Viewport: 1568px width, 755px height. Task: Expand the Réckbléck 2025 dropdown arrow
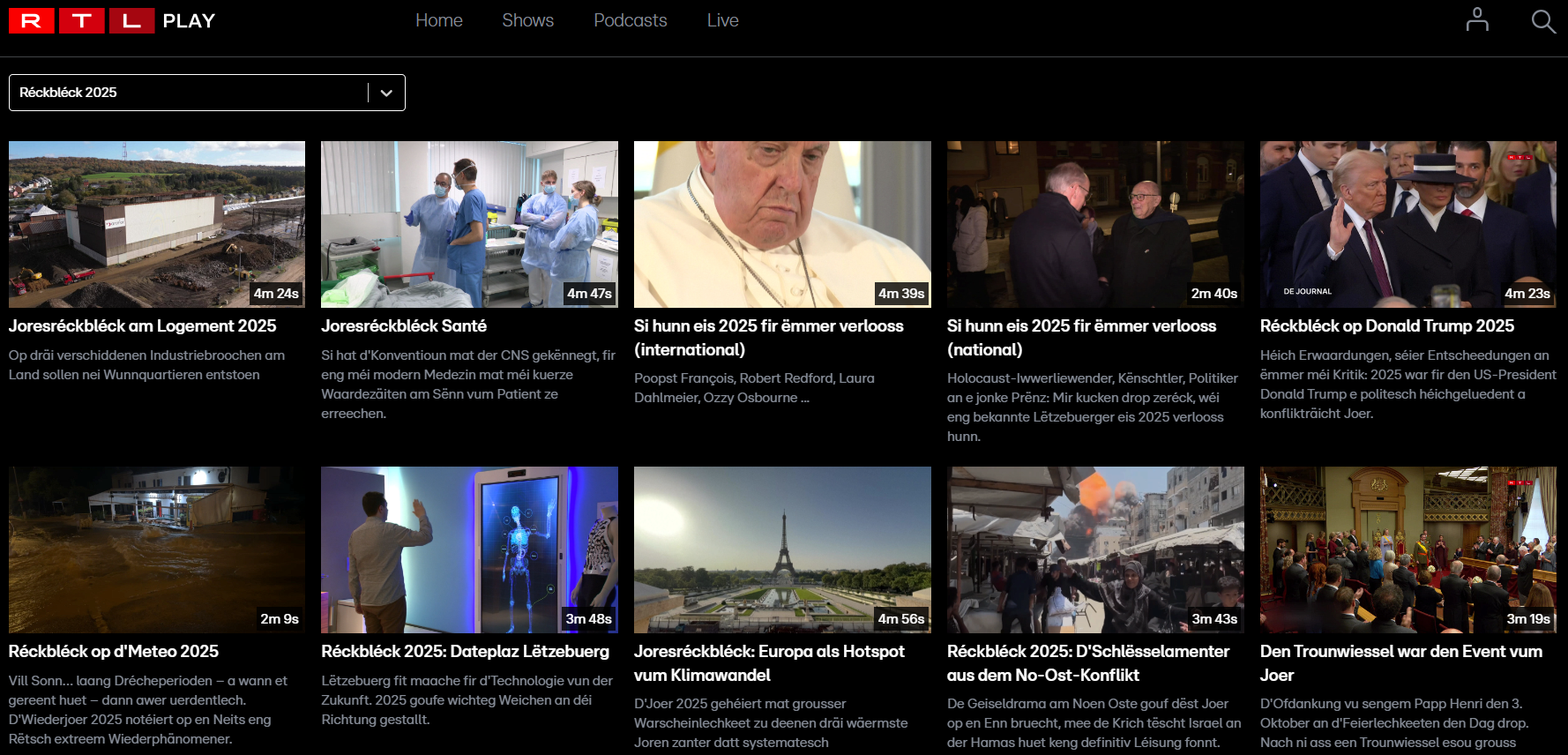click(386, 93)
